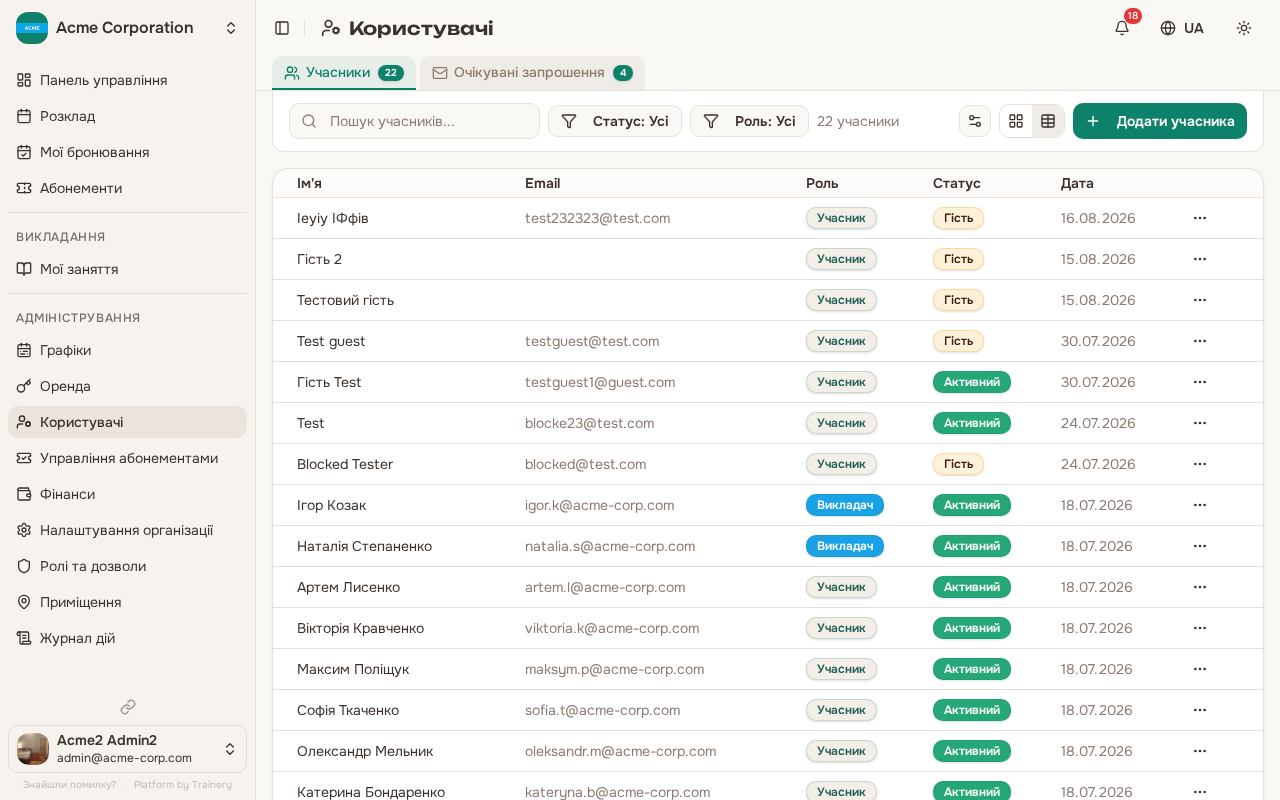
Task: Click Додати учасника button
Action: click(x=1160, y=121)
